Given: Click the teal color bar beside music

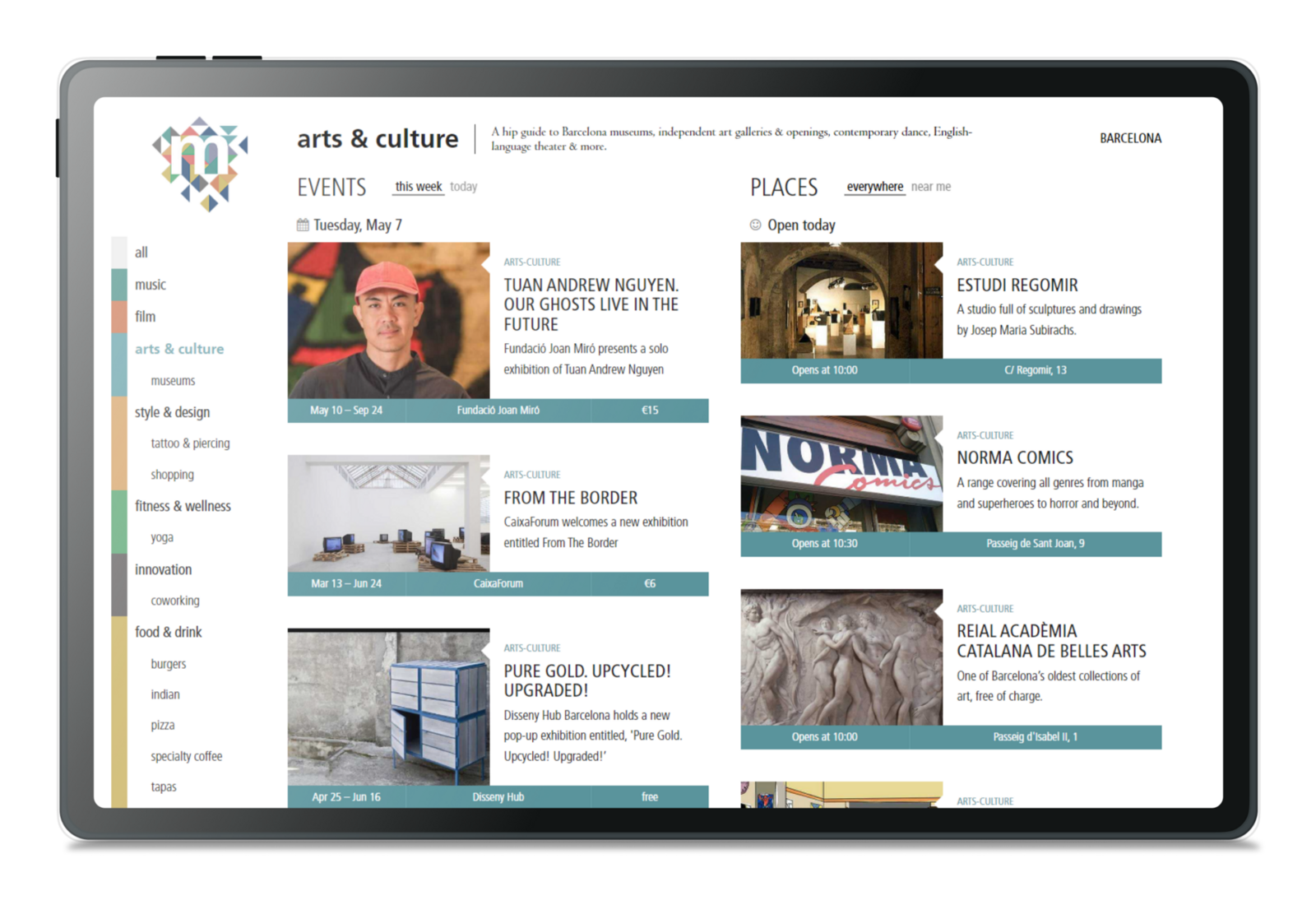Looking at the screenshot, I should (119, 285).
